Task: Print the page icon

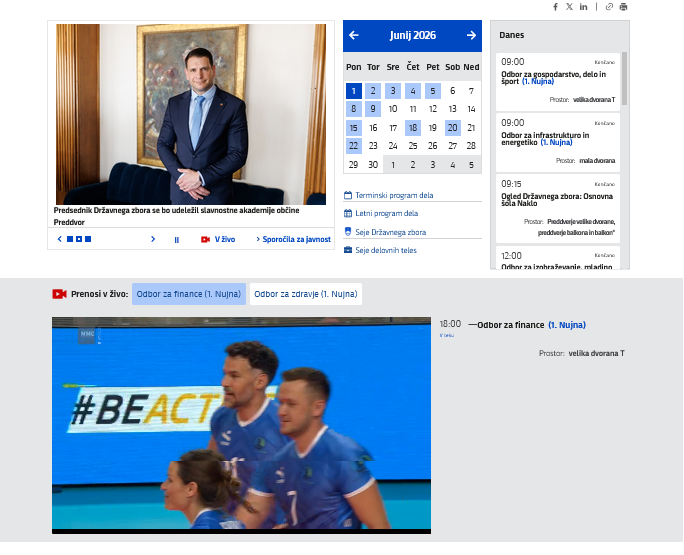Action: point(623,7)
